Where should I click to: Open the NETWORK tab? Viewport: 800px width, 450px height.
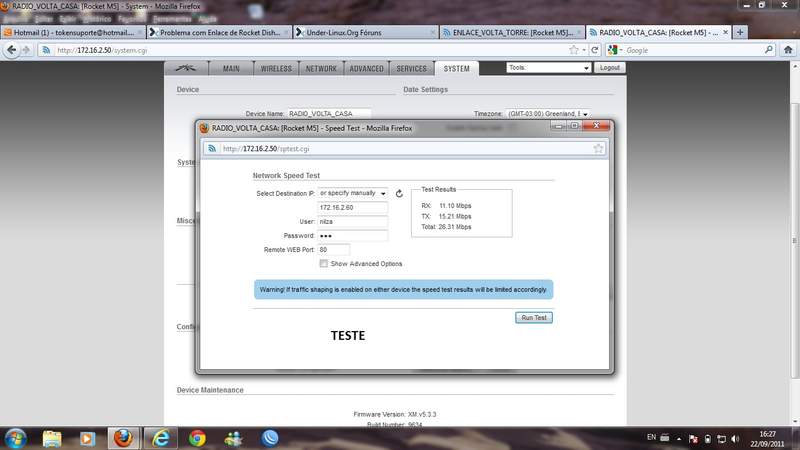click(321, 68)
